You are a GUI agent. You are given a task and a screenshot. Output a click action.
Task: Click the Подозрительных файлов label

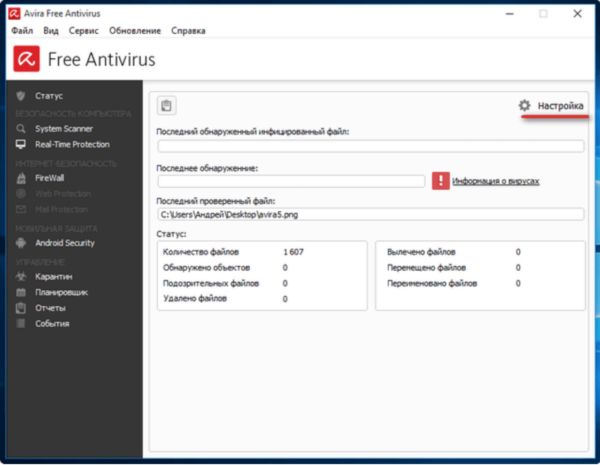pos(211,283)
